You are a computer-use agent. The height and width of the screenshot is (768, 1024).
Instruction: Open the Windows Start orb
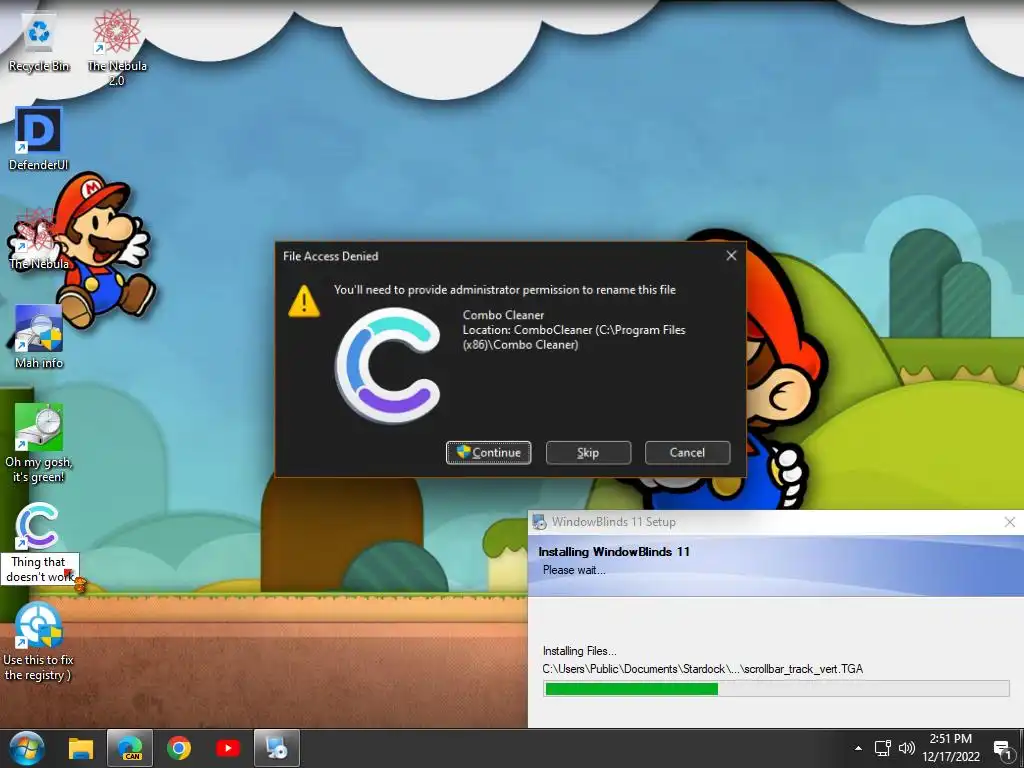pyautogui.click(x=26, y=748)
